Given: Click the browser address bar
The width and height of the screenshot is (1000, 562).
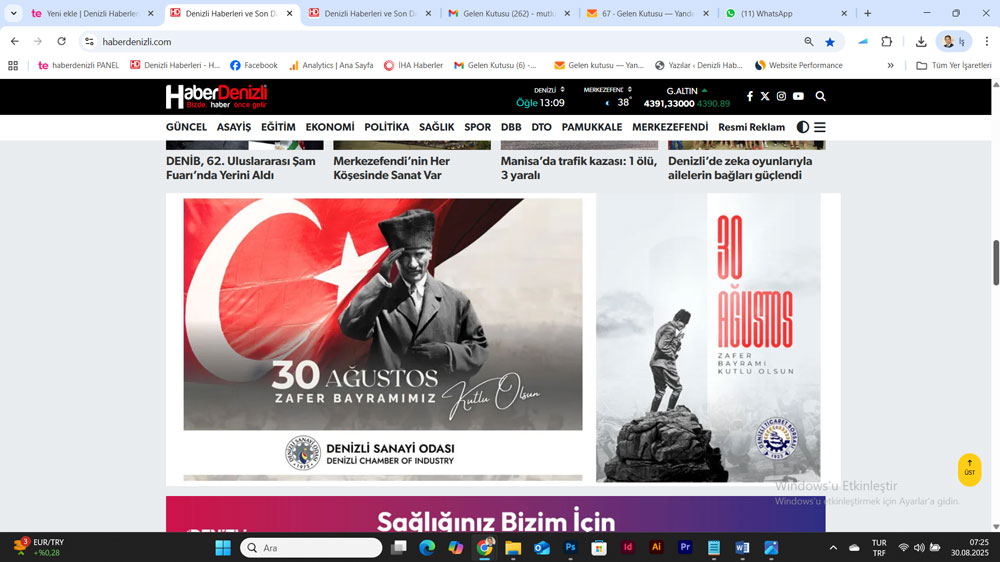Looking at the screenshot, I should click(446, 41).
